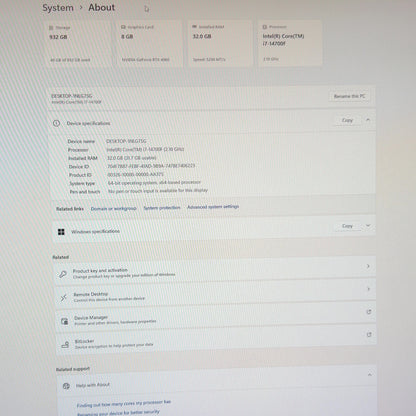The image size is (416, 416).
Task: Click the Related links label
Action: point(70,209)
